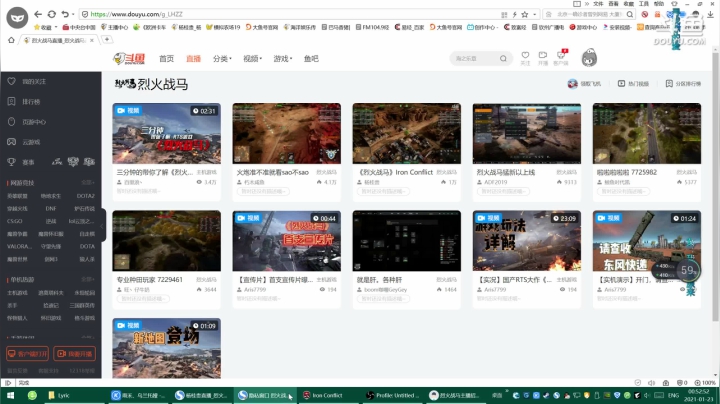This screenshot has height=404, width=720.
Task: Open the 游戏 dropdown in site nav
Action: tap(283, 58)
